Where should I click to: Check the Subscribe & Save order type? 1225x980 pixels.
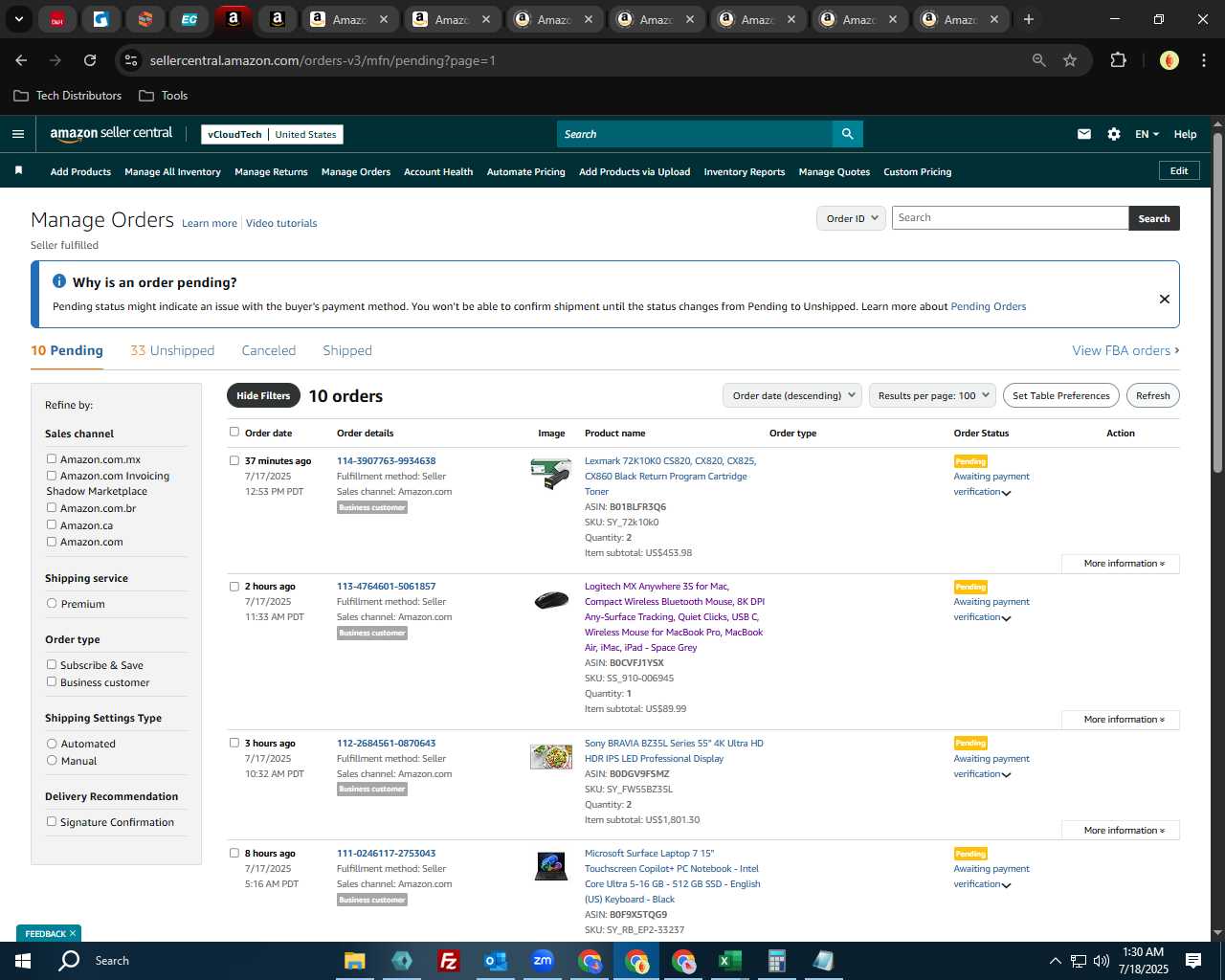tap(52, 665)
